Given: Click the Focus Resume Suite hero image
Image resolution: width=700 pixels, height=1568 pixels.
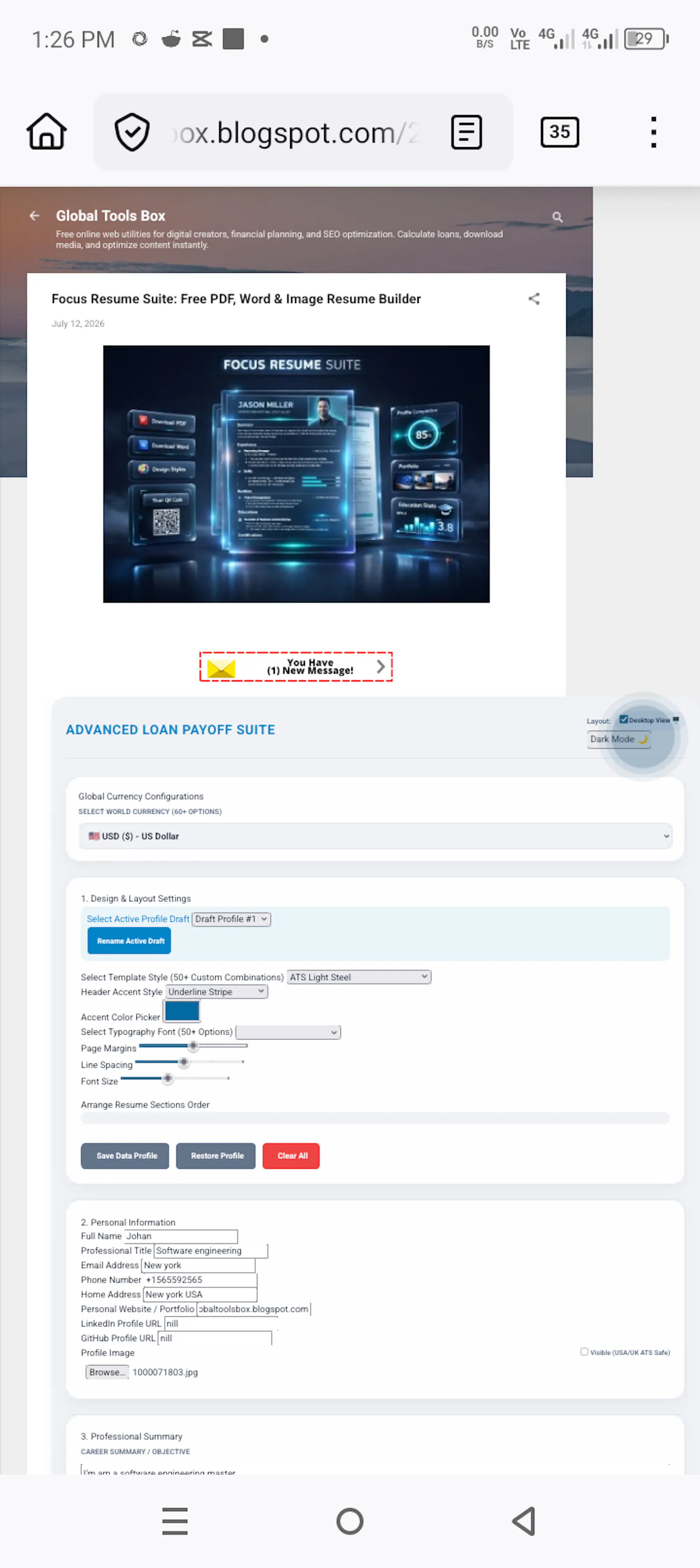Looking at the screenshot, I should tap(296, 474).
